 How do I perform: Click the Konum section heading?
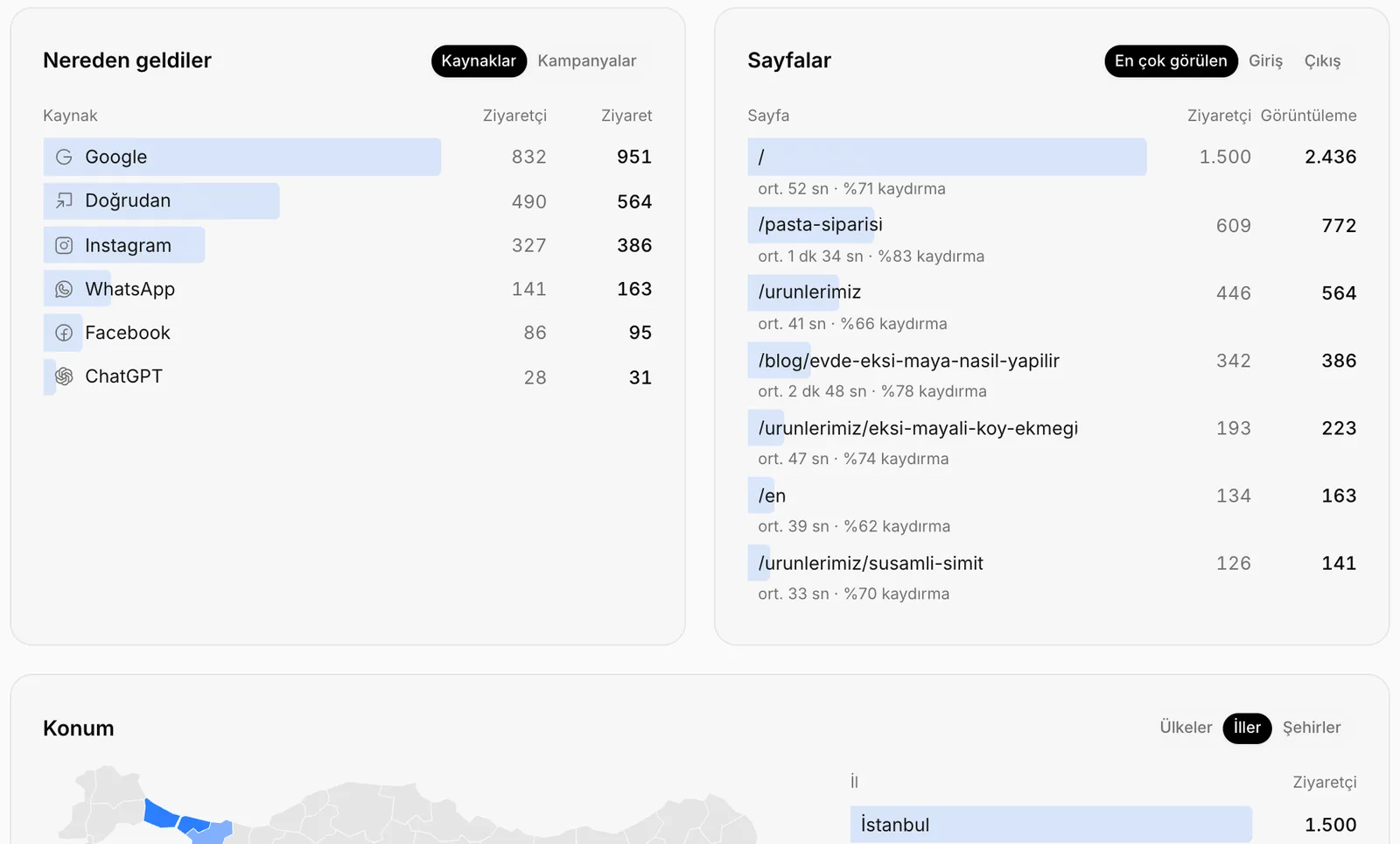(79, 728)
